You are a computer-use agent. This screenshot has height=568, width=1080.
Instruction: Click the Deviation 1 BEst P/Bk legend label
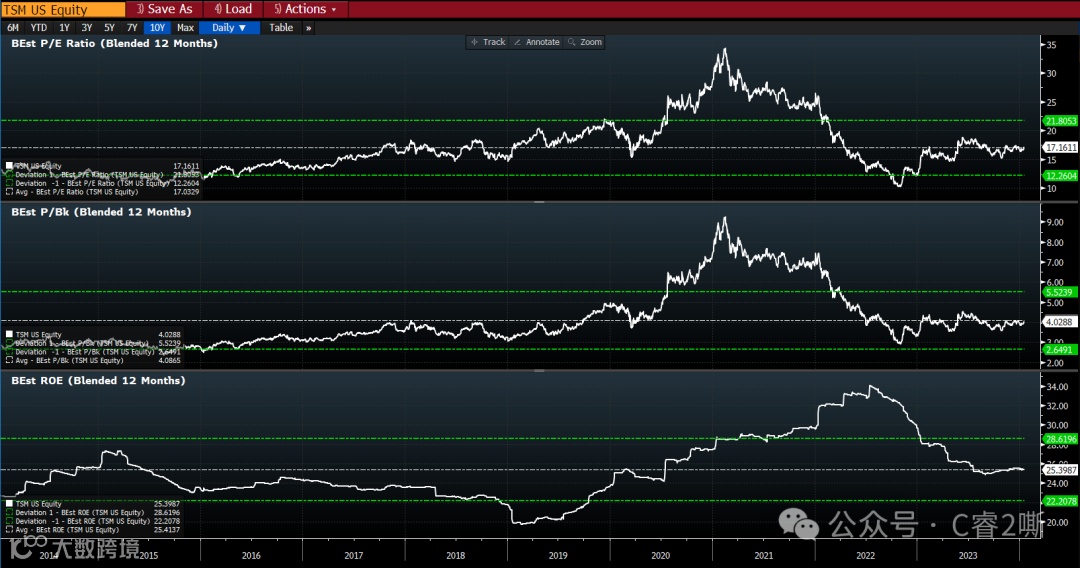point(82,343)
